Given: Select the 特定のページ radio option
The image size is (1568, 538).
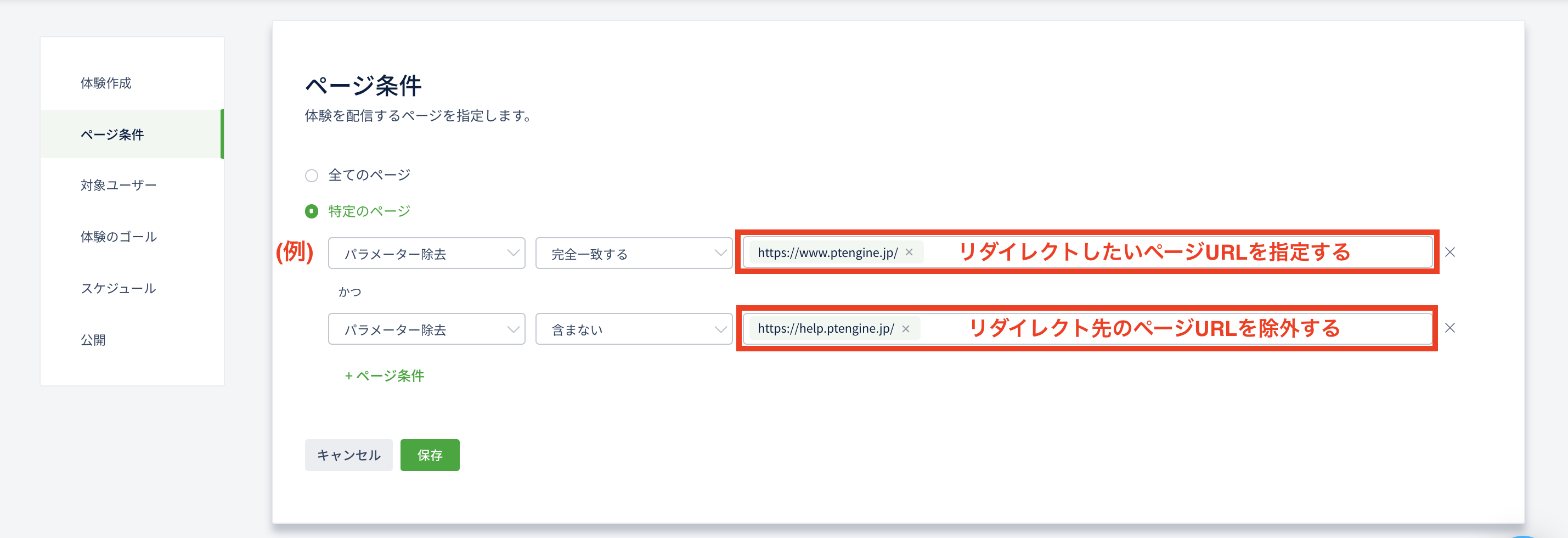Looking at the screenshot, I should [x=312, y=211].
